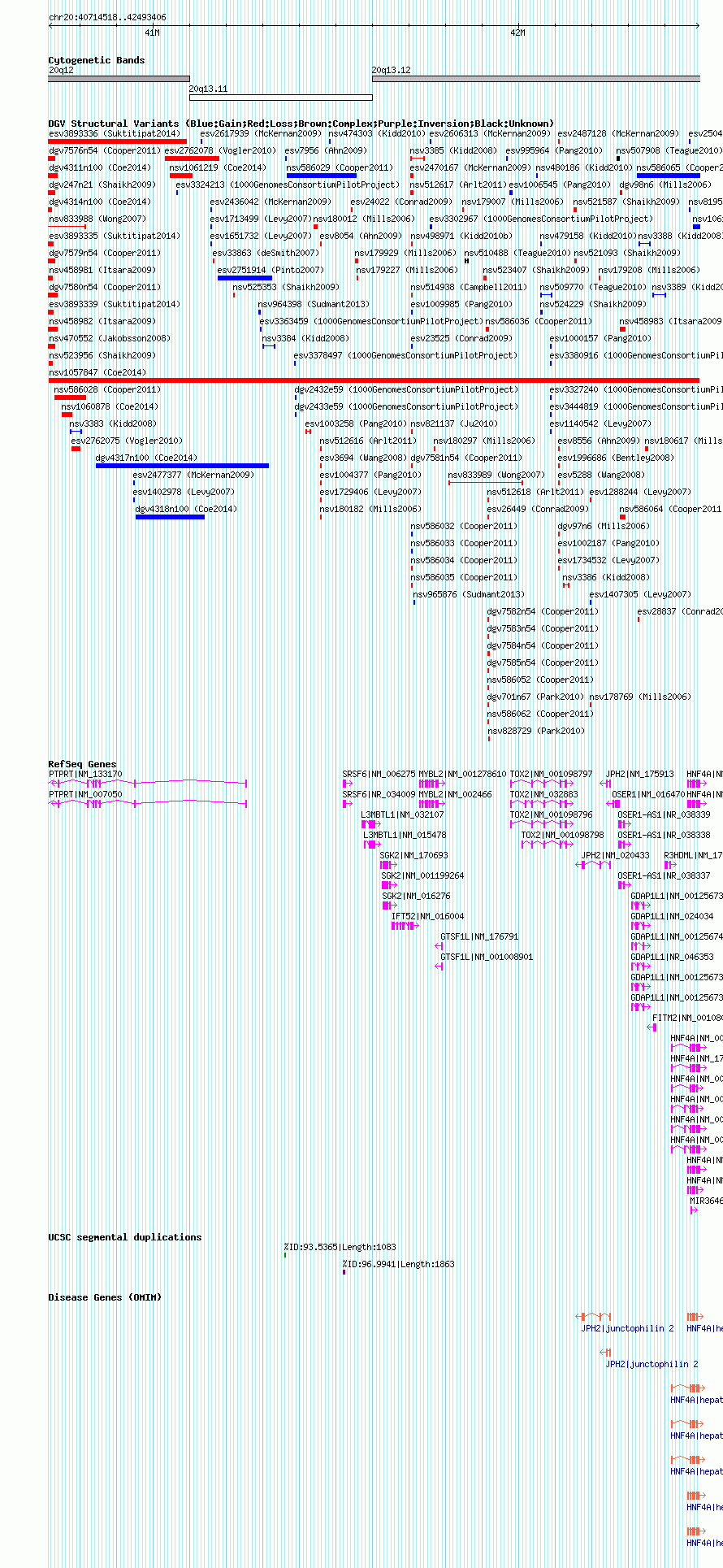Screen dimensions: 723x1568
Task: Click the 41M ruler tick label
Action: (153, 33)
